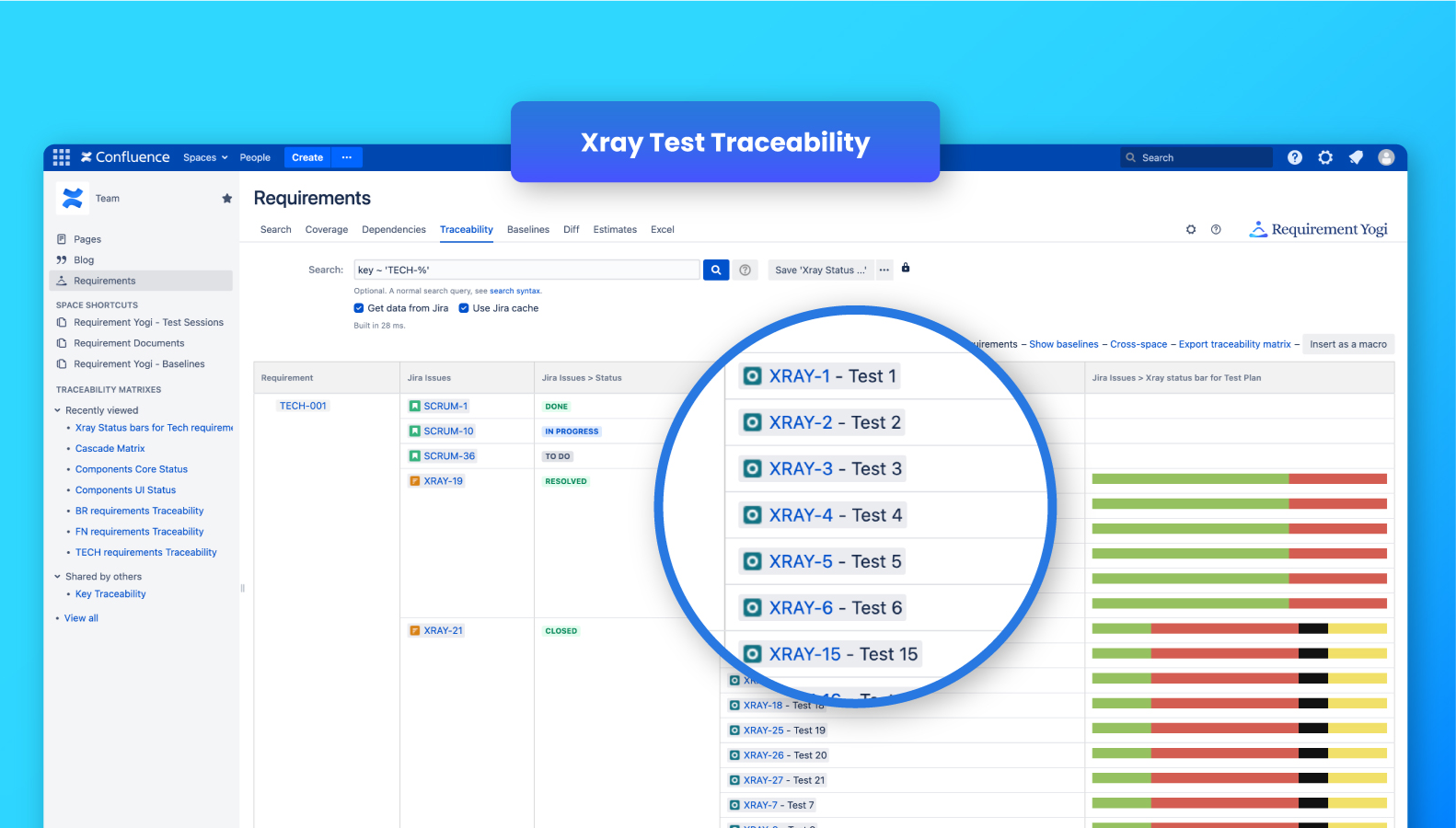Click the Requirements sidebar icon
Viewport: 1456px width, 828px height.
pos(62,281)
